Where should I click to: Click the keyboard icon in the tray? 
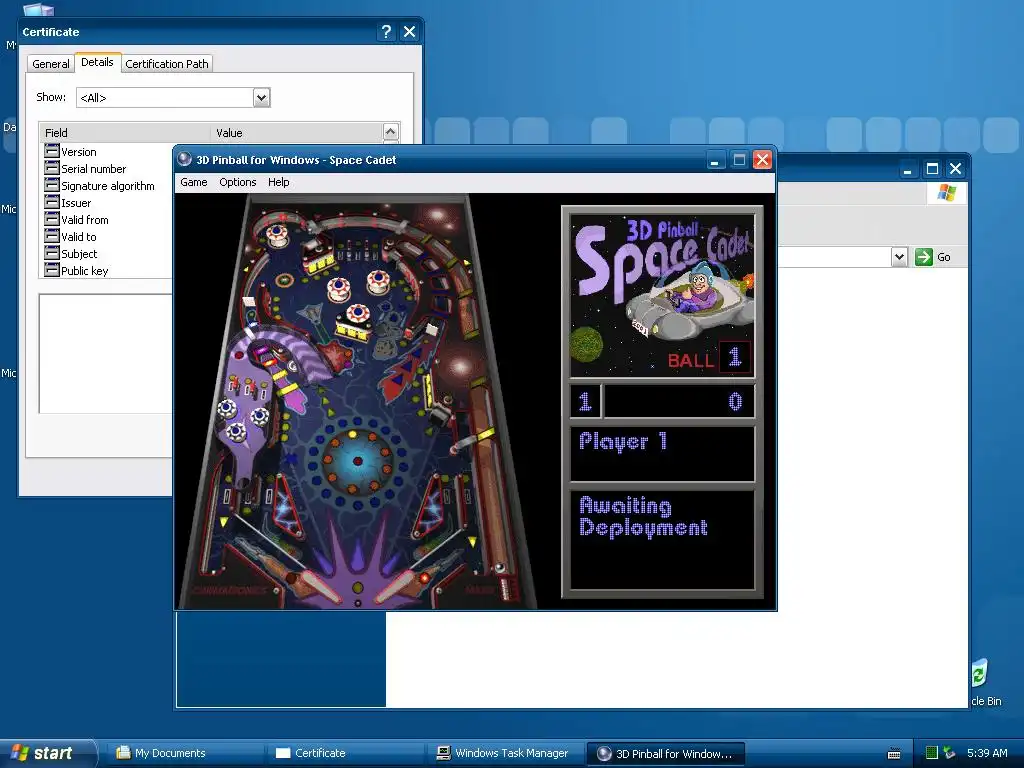click(x=894, y=754)
